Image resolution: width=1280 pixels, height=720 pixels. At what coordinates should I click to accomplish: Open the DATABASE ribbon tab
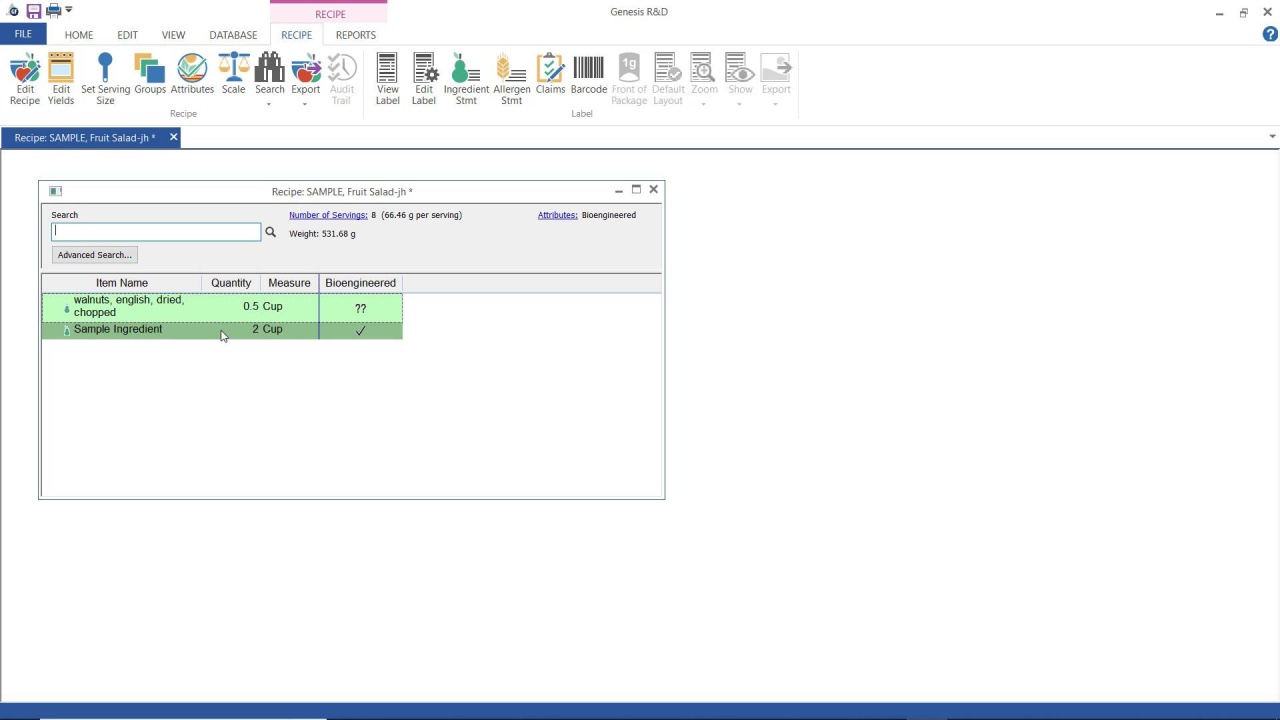click(x=233, y=35)
